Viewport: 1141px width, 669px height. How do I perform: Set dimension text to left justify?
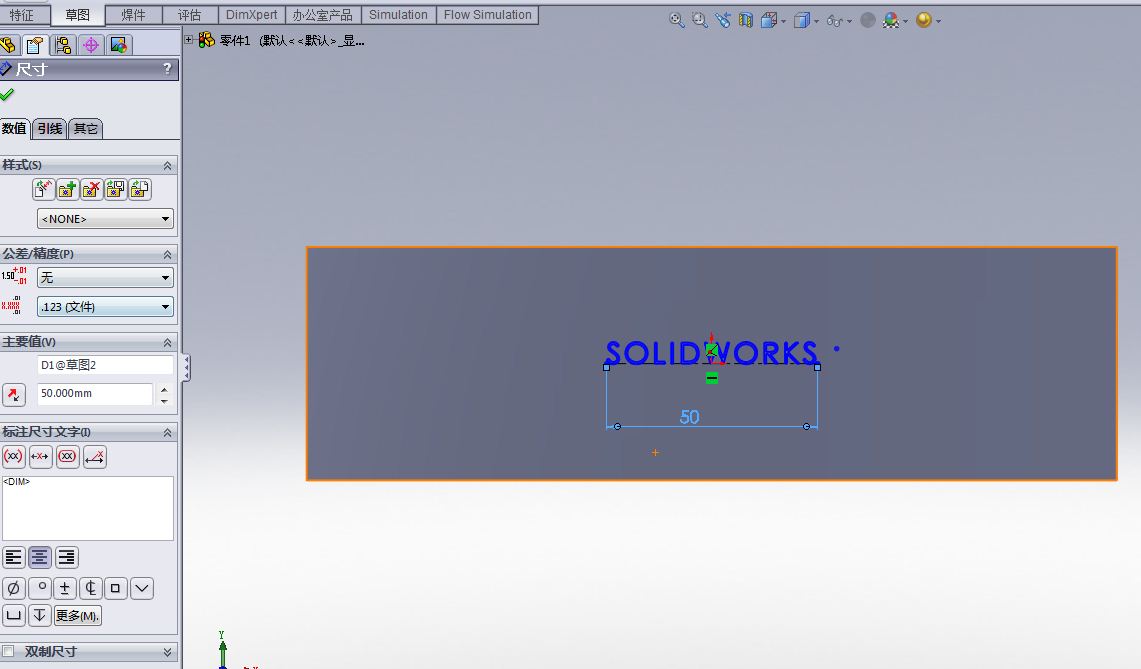[14, 558]
